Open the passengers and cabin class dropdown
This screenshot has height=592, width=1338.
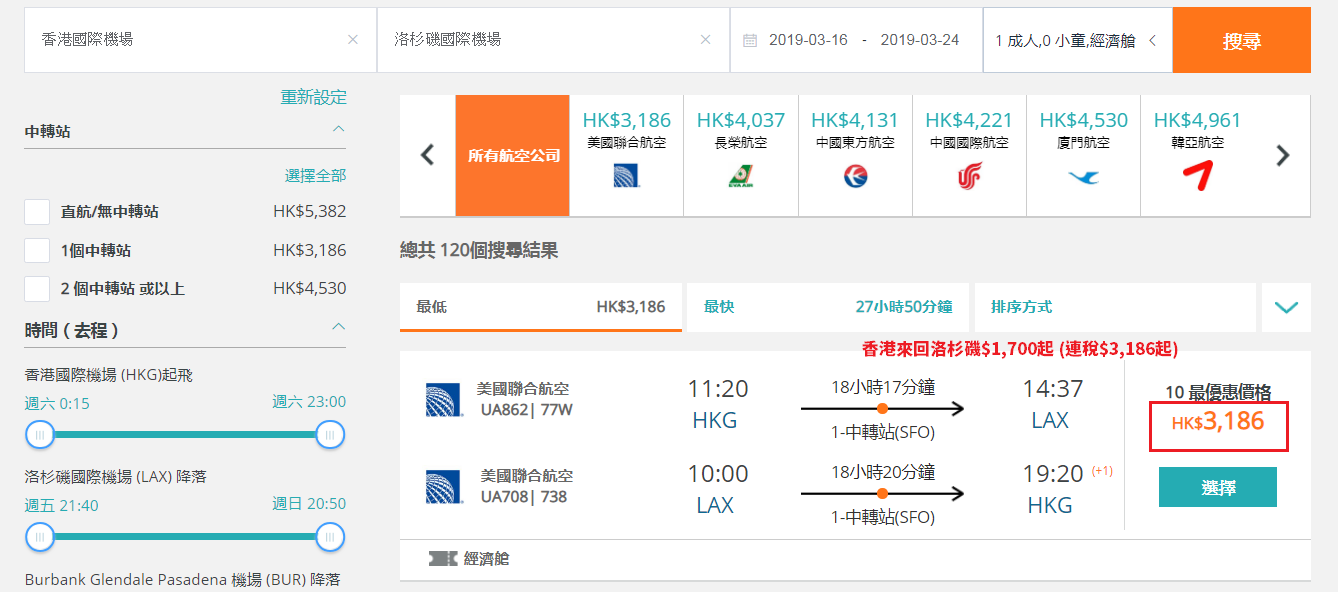pos(1078,40)
